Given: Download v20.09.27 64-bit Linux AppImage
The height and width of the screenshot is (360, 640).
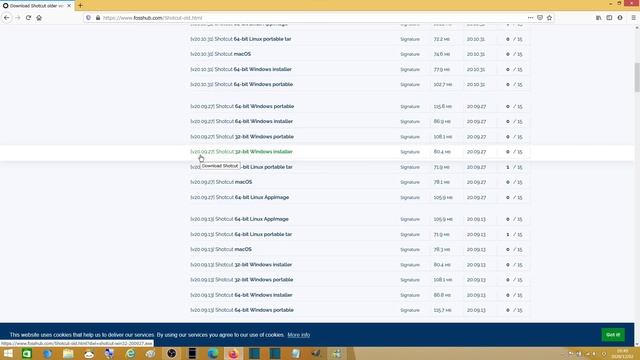Looking at the screenshot, I should pos(240,197).
